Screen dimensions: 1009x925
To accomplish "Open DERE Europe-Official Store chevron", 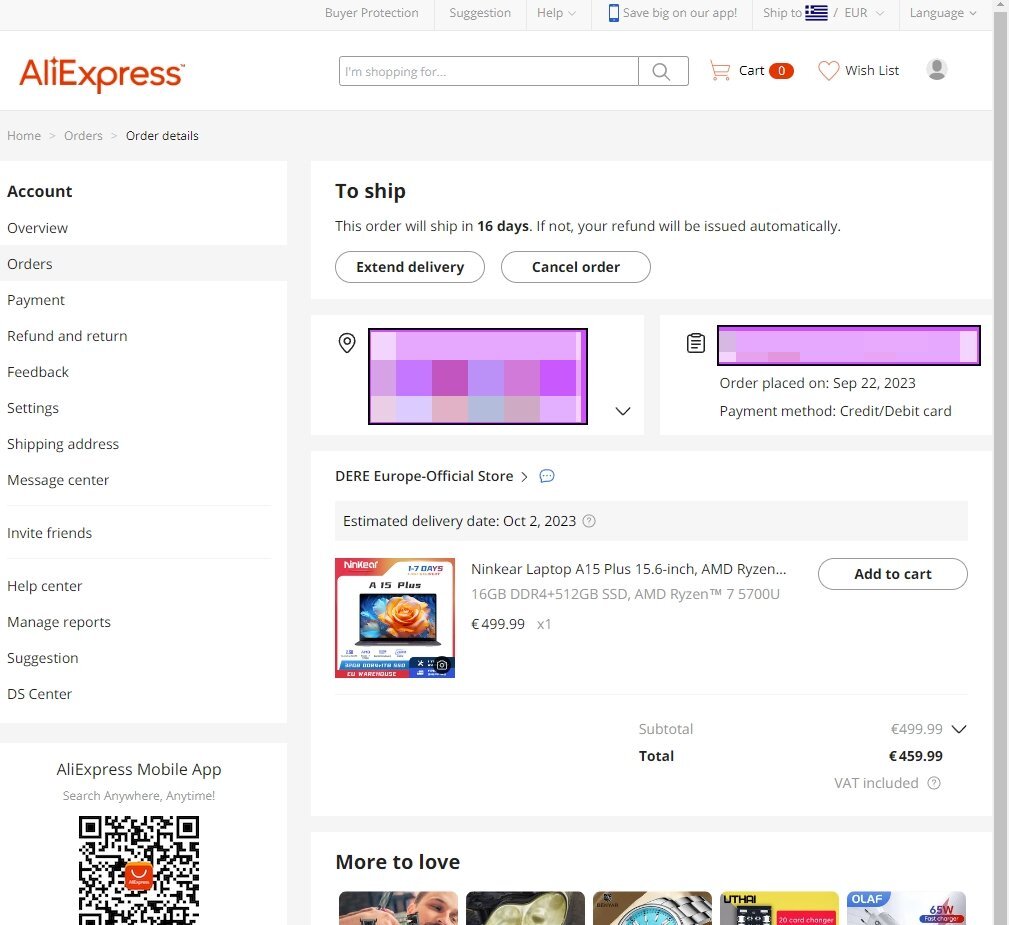I will click(x=524, y=476).
